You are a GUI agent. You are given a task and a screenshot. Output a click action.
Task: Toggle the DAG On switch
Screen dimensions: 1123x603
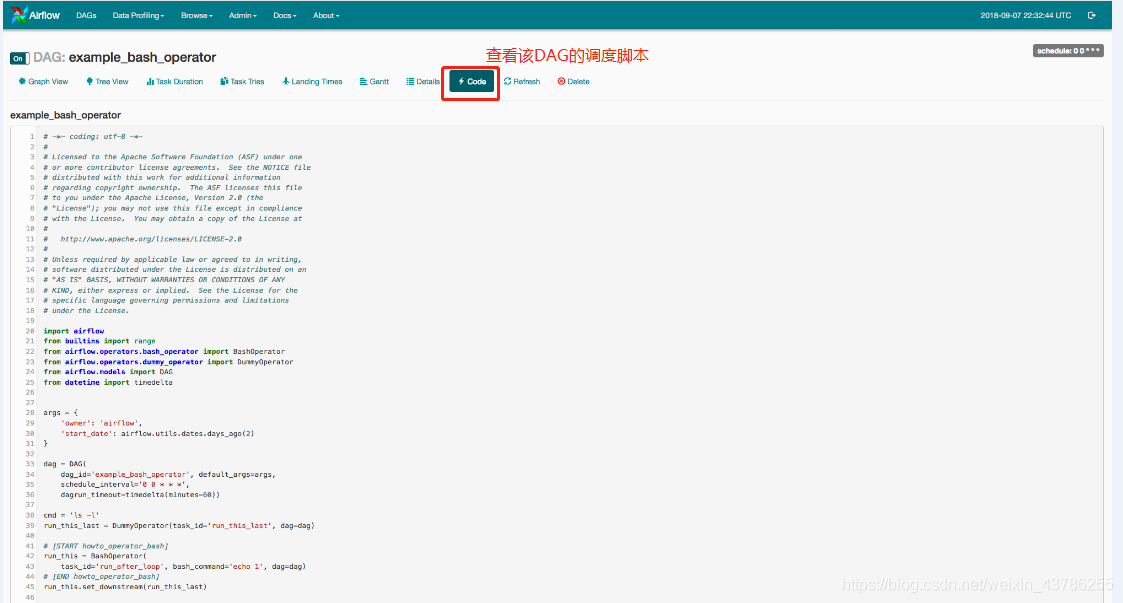[x=19, y=58]
